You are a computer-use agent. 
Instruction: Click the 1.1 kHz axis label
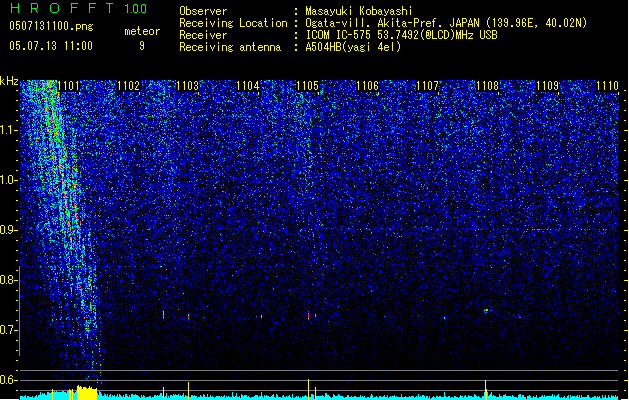click(x=9, y=130)
